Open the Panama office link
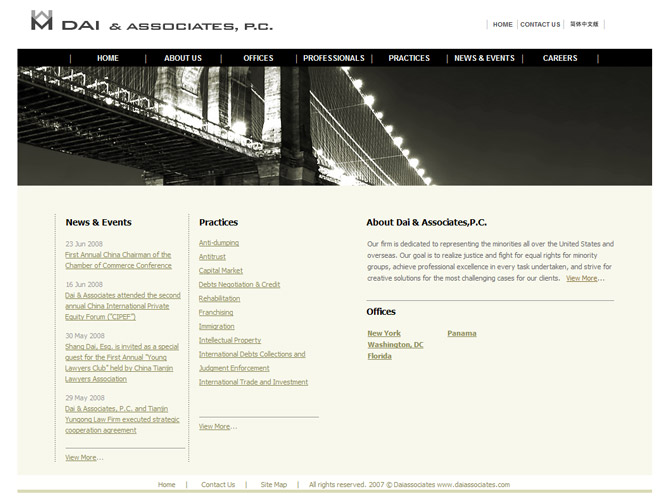This screenshot has width=667, height=500. [462, 333]
